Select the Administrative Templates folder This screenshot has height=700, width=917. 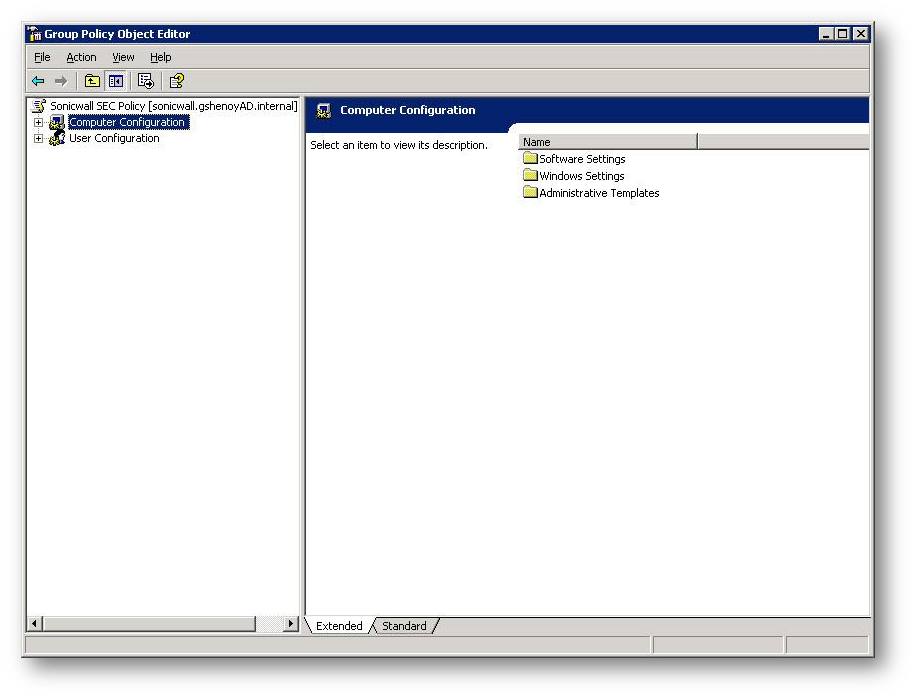(598, 193)
